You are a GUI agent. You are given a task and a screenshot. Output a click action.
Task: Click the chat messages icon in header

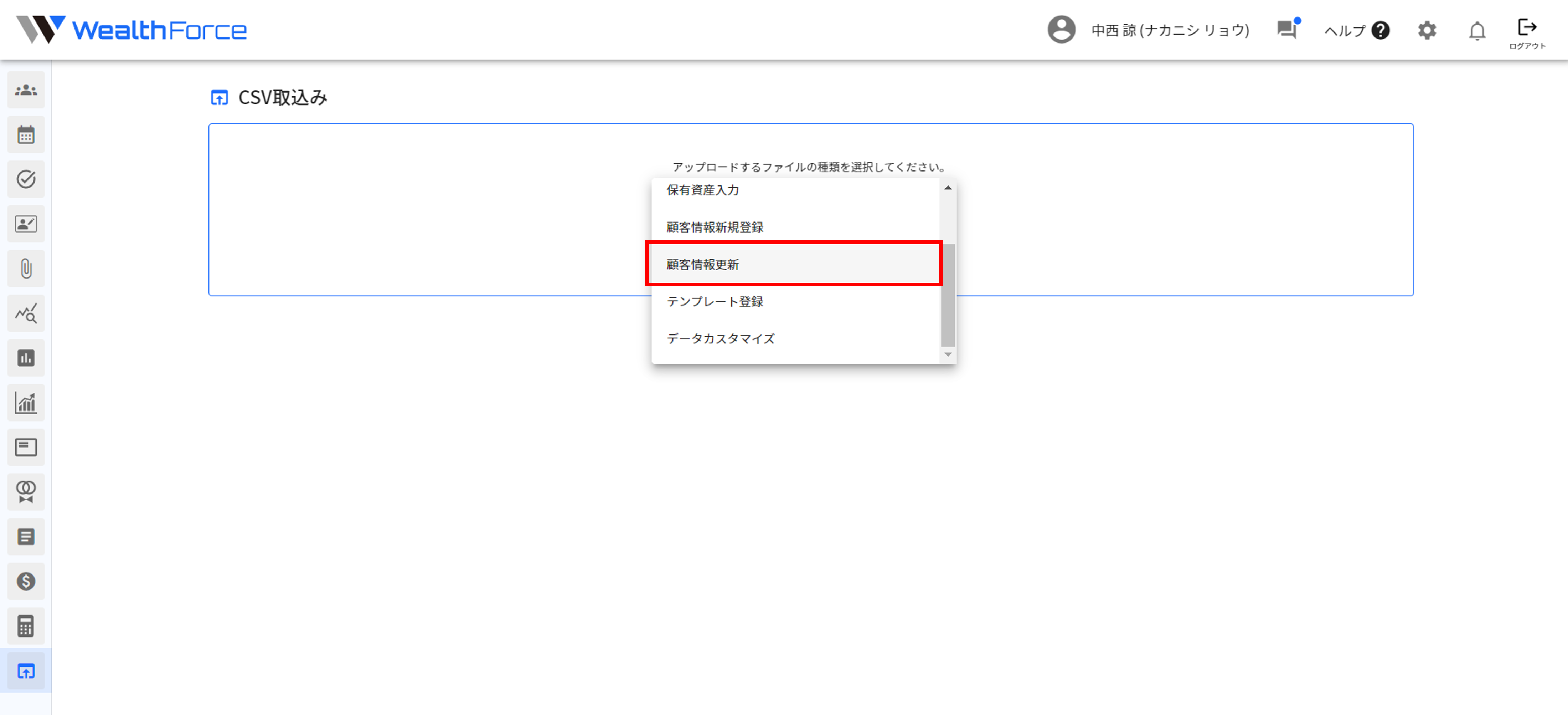click(1287, 29)
